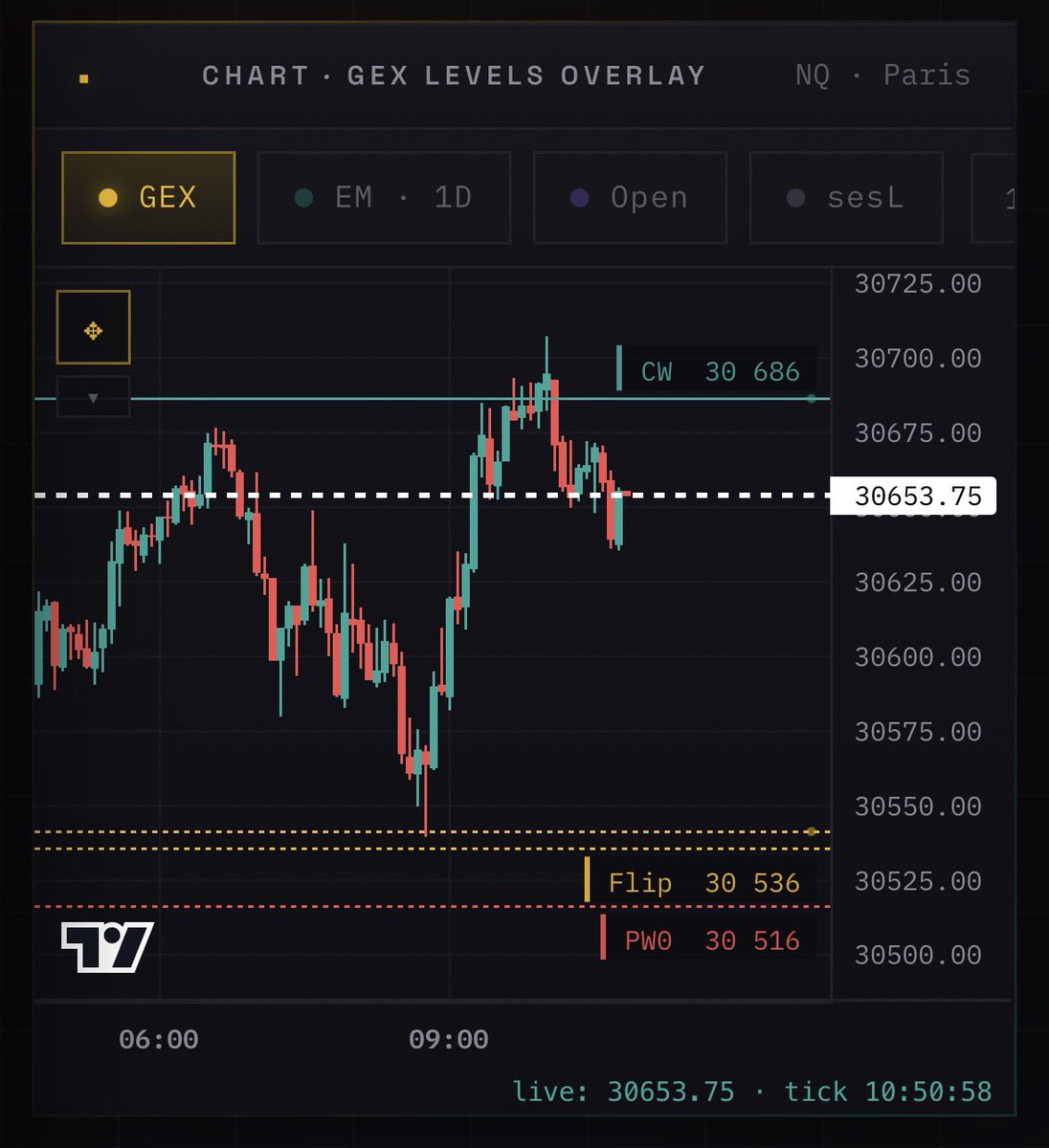Click the 06:00 time axis label
1049x1148 pixels.
159,1039
